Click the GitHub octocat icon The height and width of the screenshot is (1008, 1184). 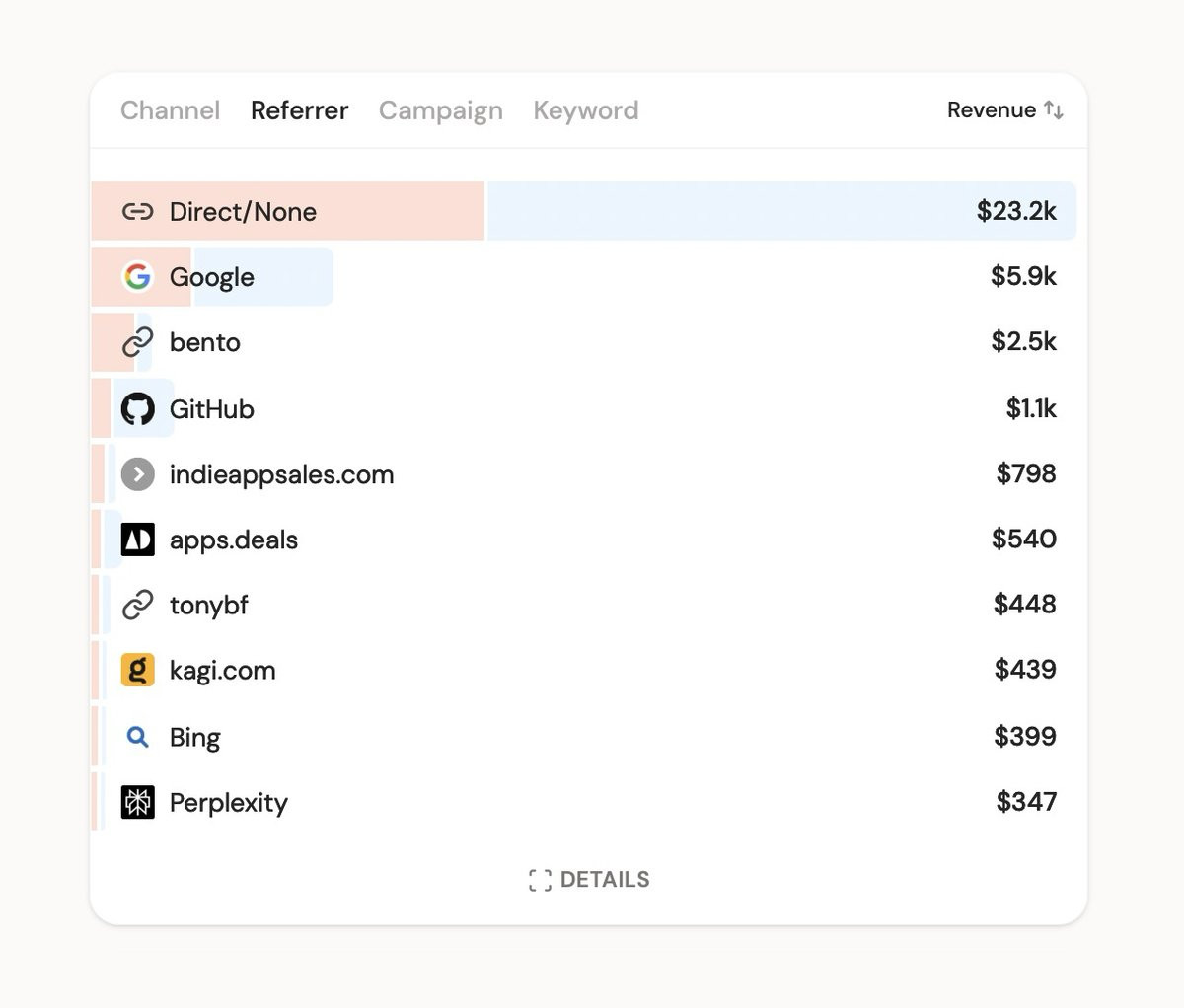[137, 408]
